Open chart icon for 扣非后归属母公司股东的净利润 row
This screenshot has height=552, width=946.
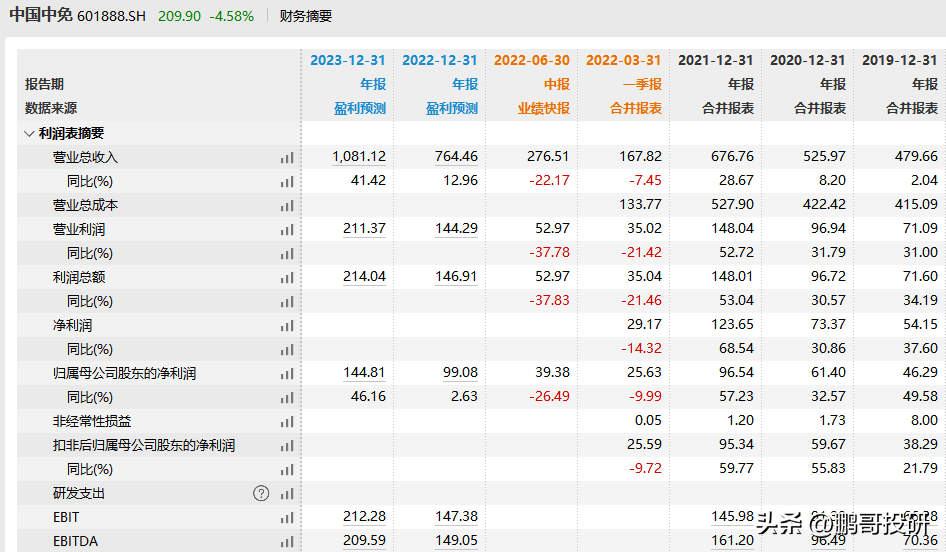pos(287,446)
